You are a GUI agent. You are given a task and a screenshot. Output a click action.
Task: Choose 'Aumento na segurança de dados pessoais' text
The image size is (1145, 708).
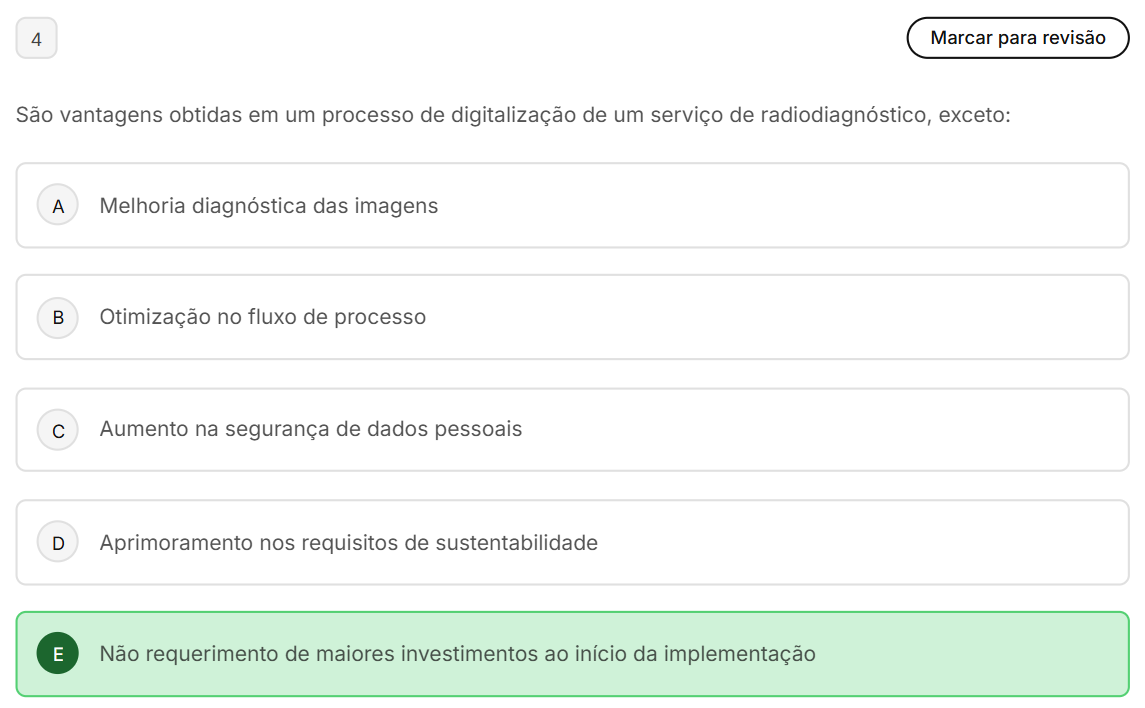tap(310, 429)
